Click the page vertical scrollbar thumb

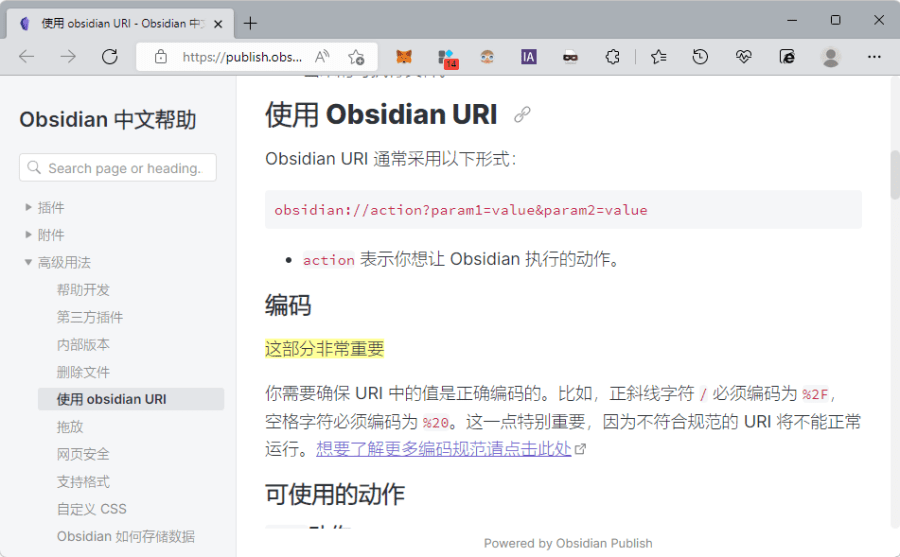894,175
